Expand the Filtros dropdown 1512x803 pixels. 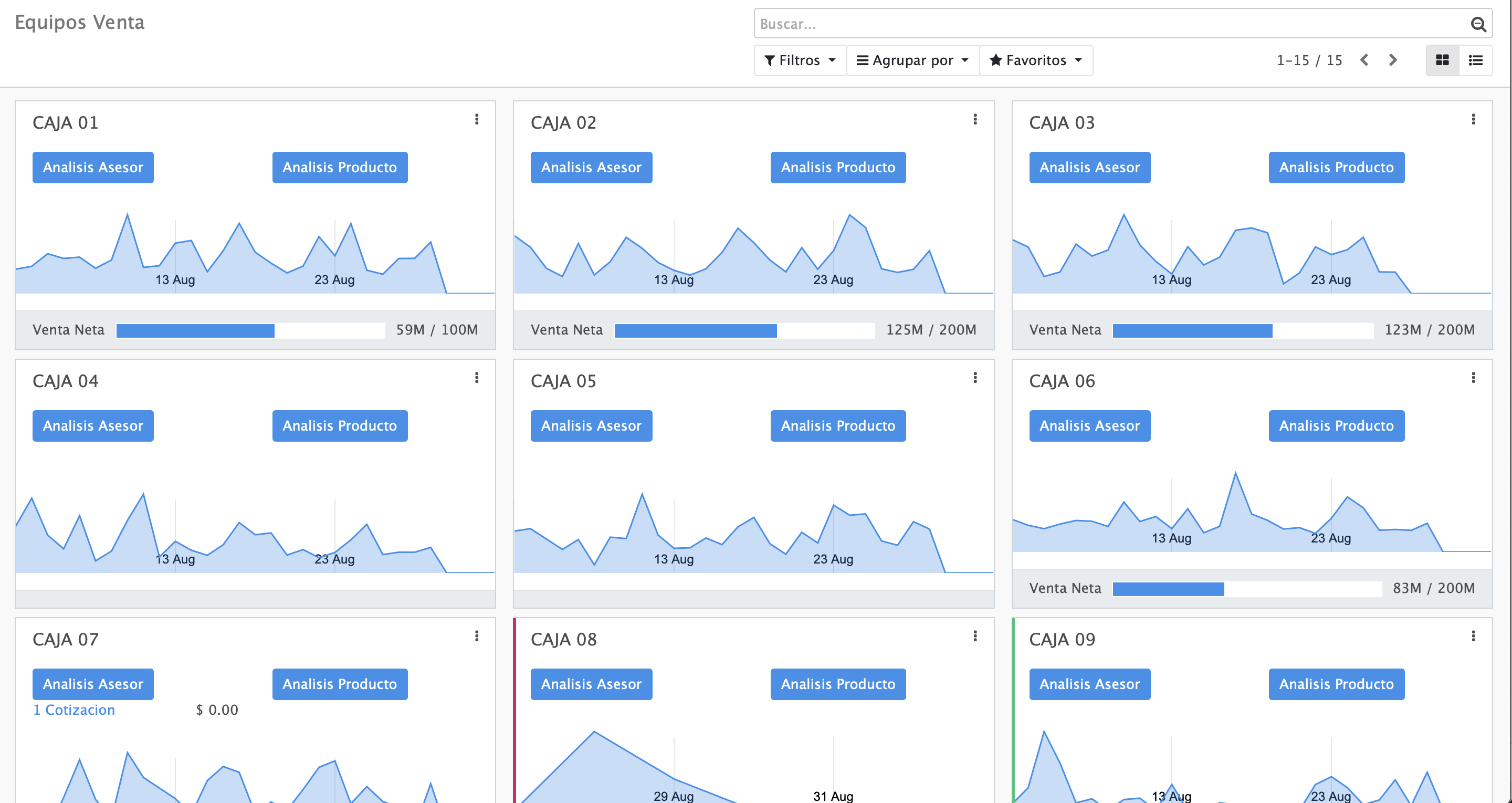pyautogui.click(x=800, y=60)
